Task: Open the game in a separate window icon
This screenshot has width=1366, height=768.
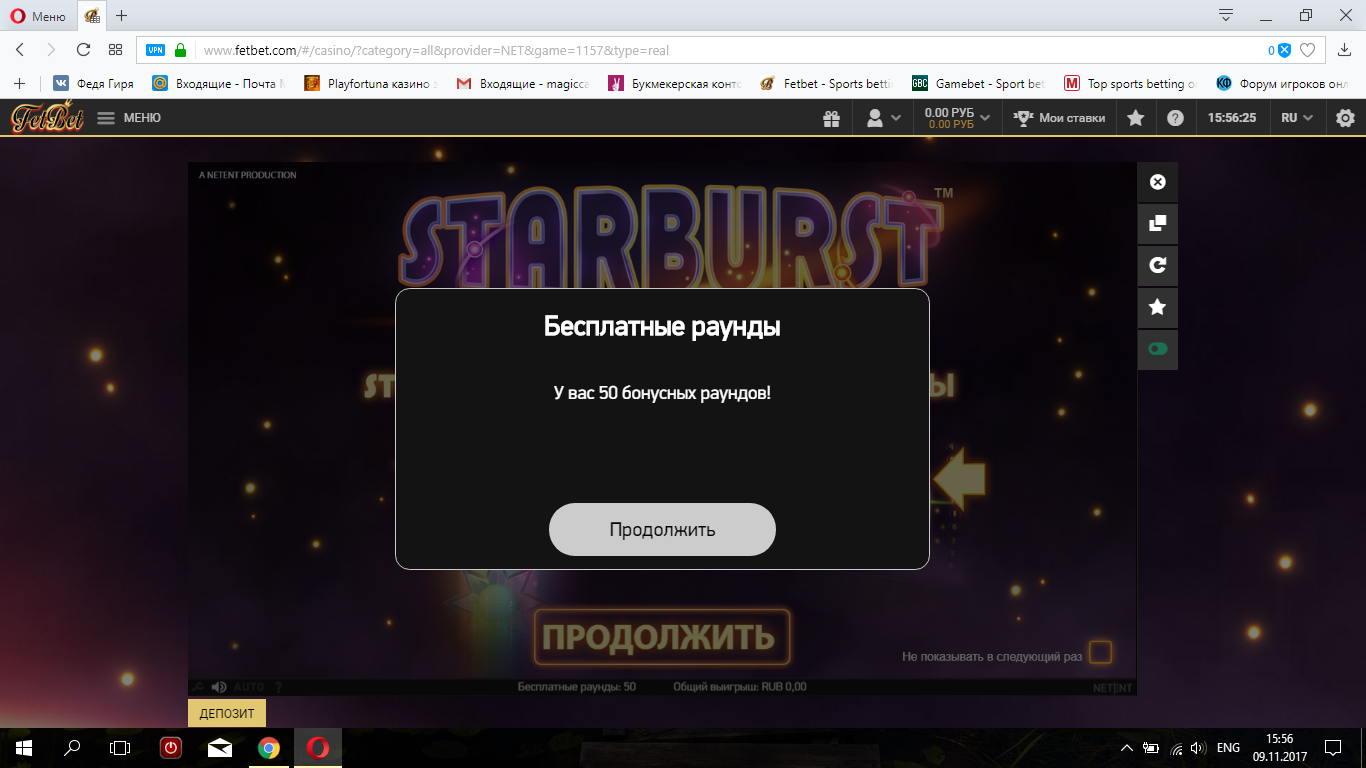Action: coord(1158,224)
